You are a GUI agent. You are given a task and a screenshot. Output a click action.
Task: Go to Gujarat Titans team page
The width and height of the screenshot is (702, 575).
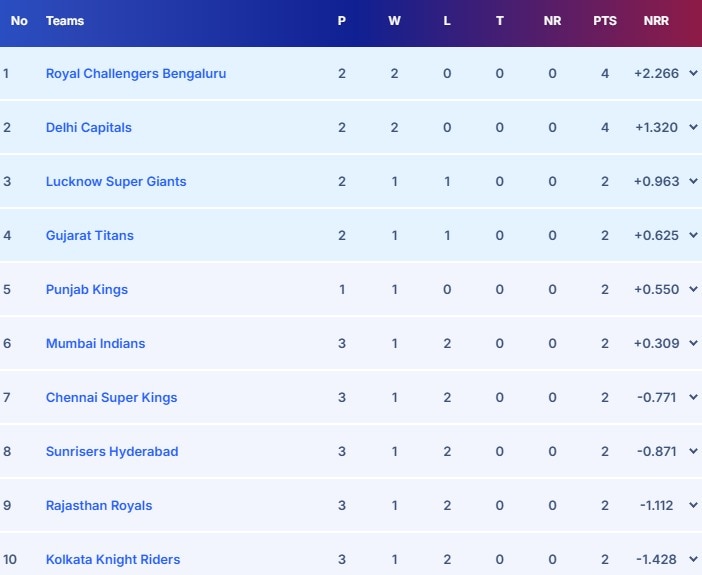coord(90,235)
